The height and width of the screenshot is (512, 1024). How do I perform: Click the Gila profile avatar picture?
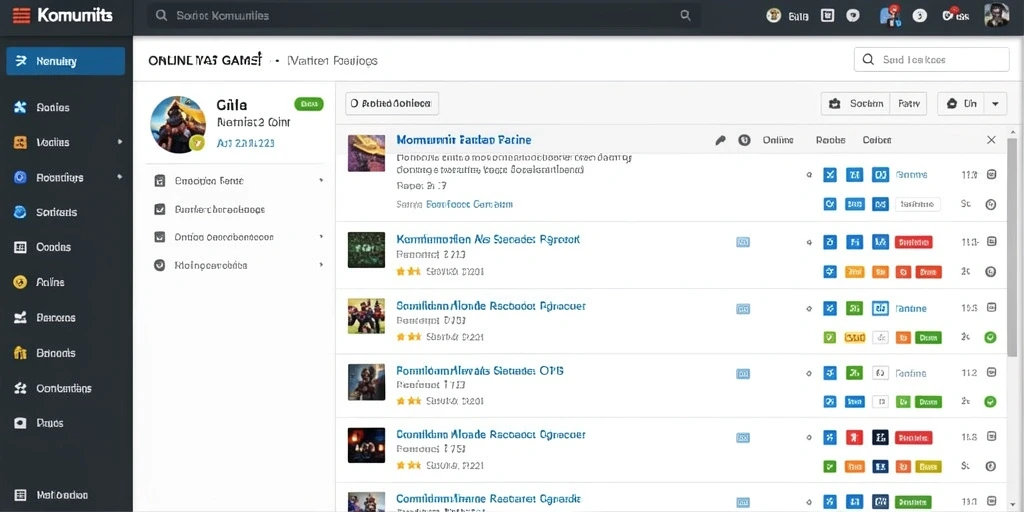pyautogui.click(x=178, y=124)
